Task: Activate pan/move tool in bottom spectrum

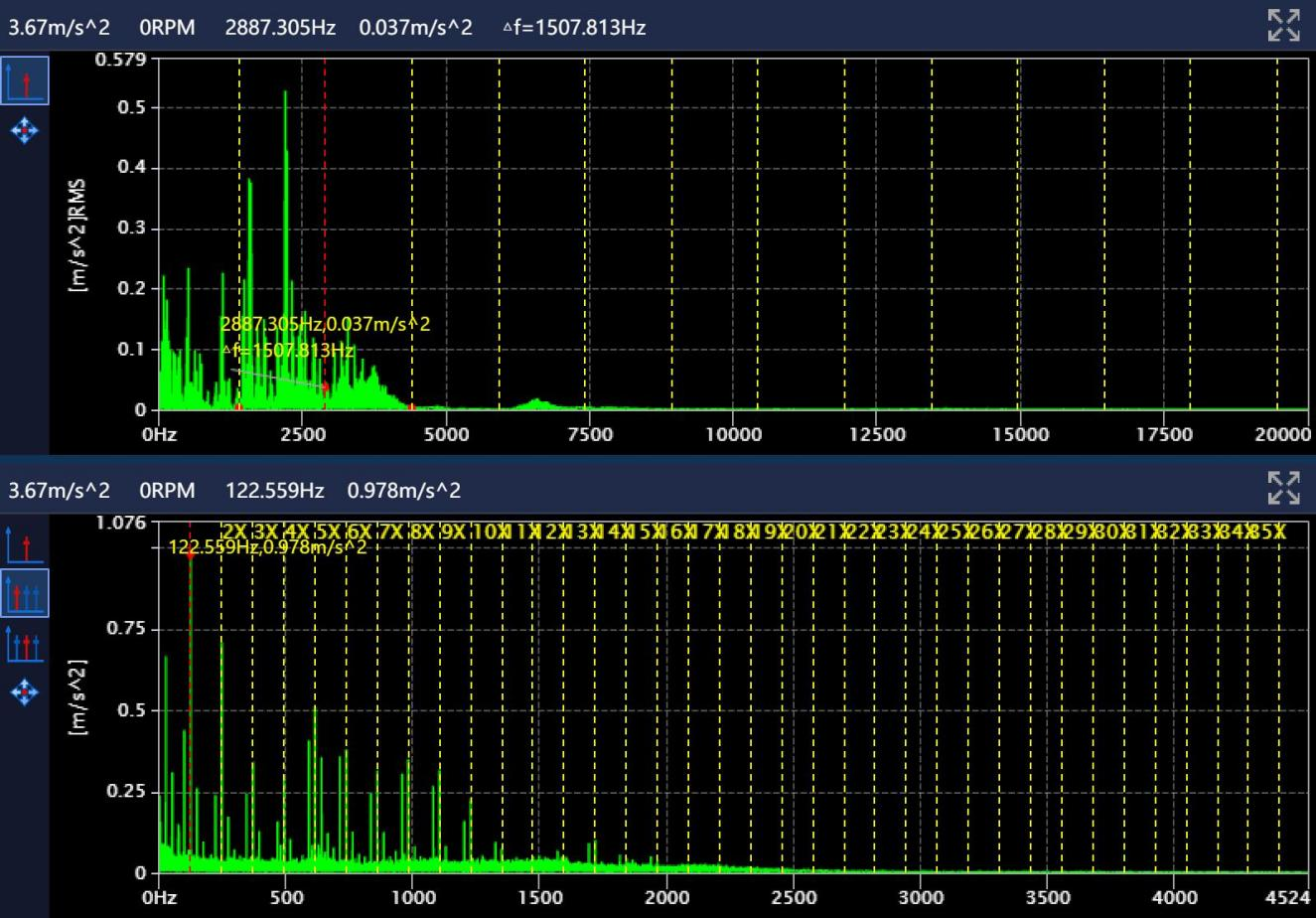Action: pyautogui.click(x=25, y=691)
